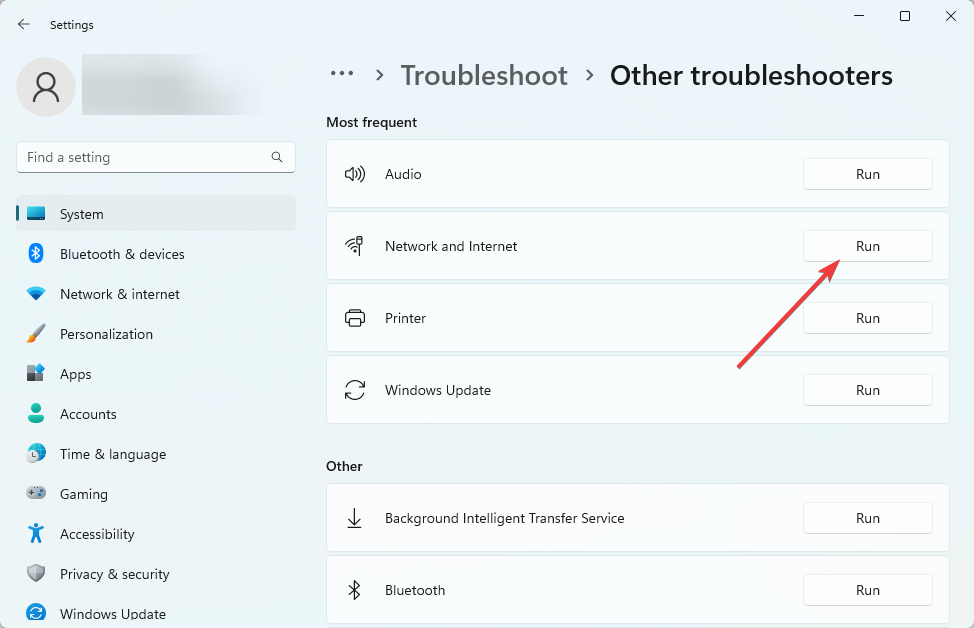Click the Personalization paintbrush icon

pos(36,334)
